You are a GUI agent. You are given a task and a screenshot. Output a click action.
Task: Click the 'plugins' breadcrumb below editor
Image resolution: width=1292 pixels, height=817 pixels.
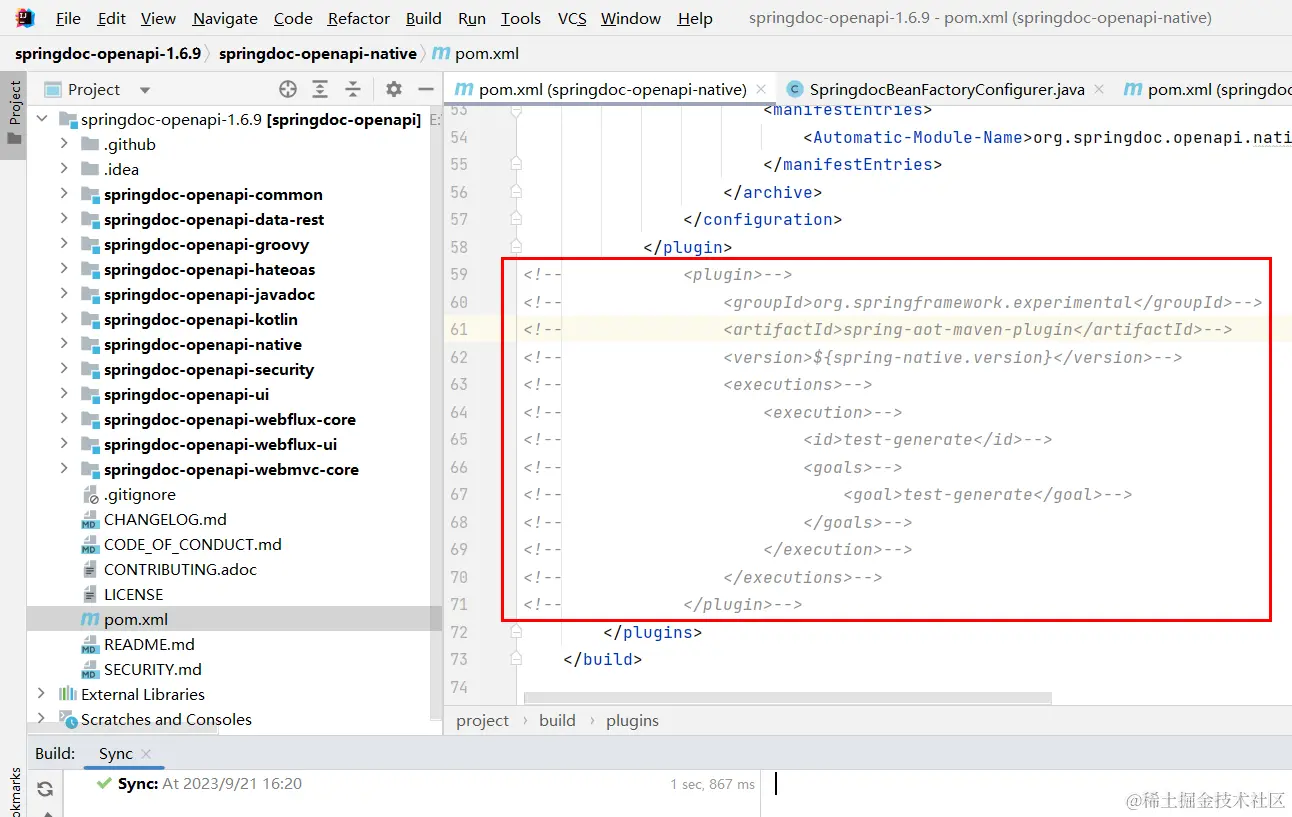click(x=632, y=720)
